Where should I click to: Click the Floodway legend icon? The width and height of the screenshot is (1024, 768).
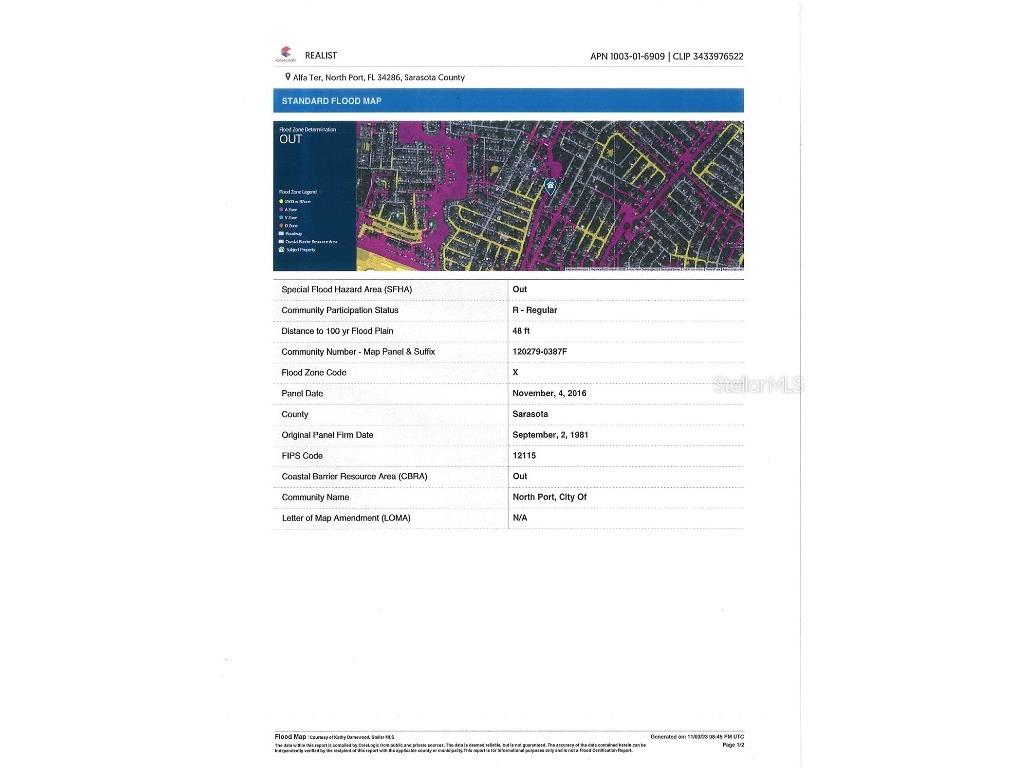click(282, 234)
